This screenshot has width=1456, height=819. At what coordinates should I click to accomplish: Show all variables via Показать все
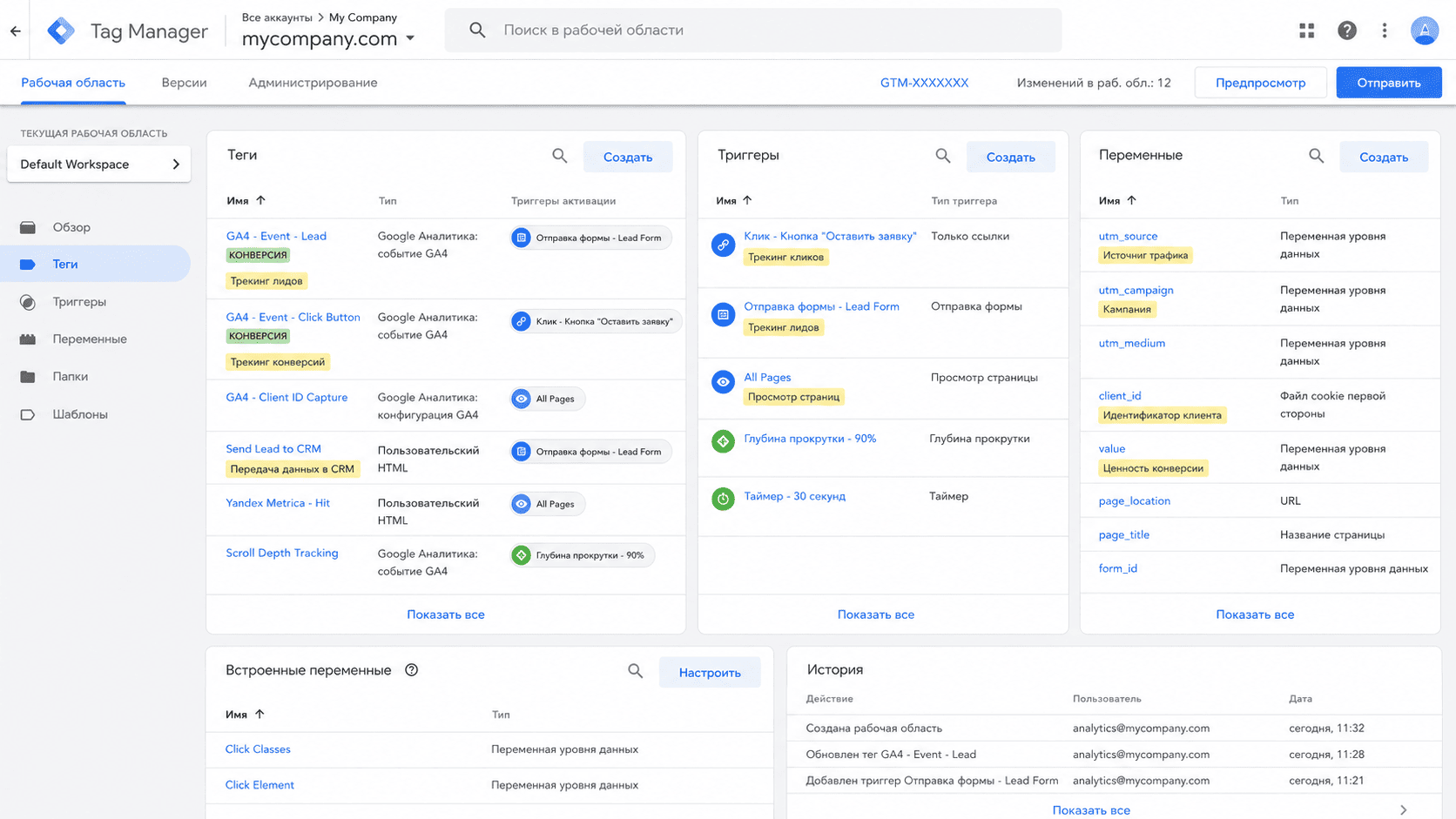(x=1255, y=614)
